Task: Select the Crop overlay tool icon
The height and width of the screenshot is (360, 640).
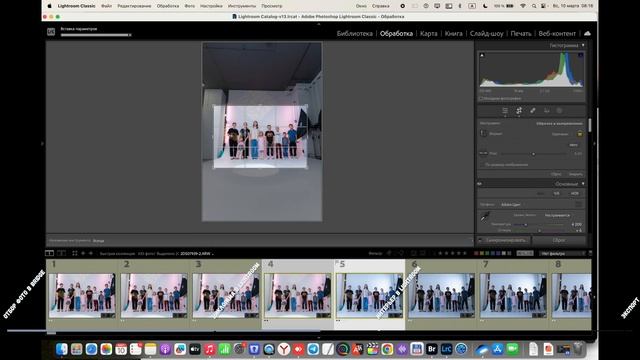Action: point(519,111)
